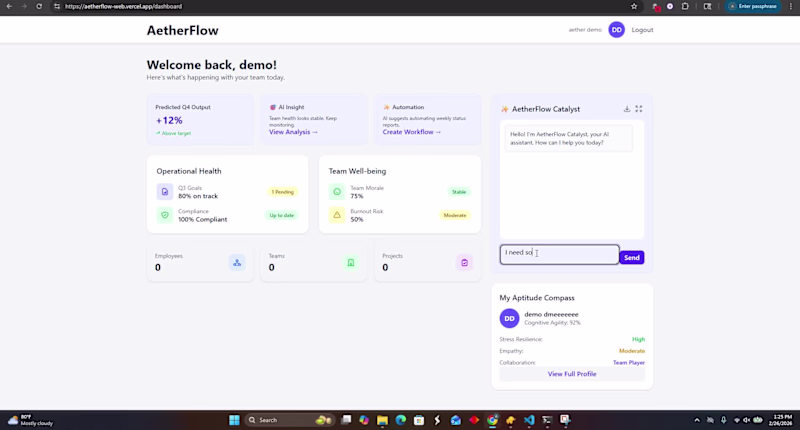Image resolution: width=800 pixels, height=430 pixels.
Task: Click the sparkle icon beside AetherFlow Catalyst
Action: tap(505, 109)
